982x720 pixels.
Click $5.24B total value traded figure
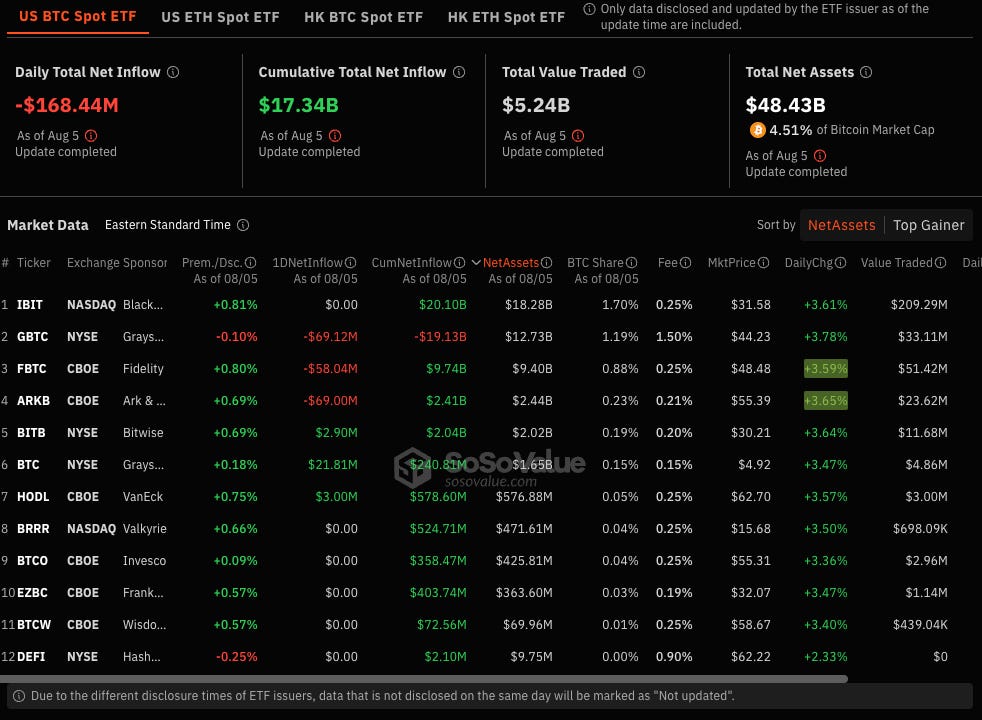pos(536,105)
